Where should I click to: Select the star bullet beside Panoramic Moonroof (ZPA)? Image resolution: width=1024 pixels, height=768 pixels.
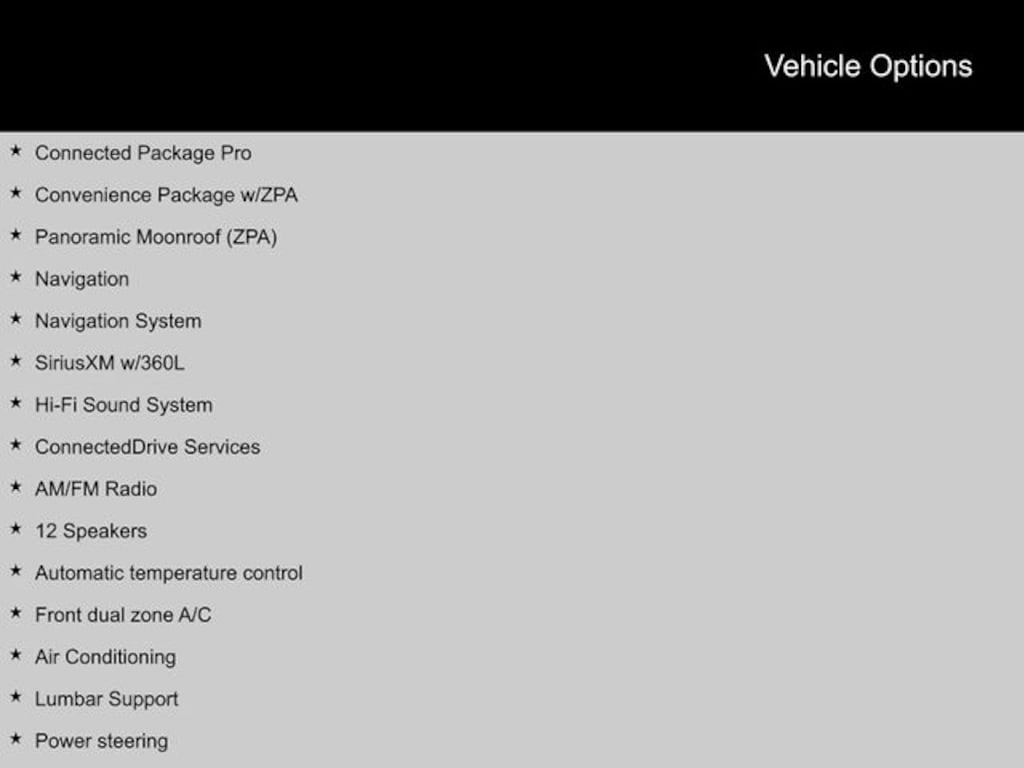[x=15, y=235]
